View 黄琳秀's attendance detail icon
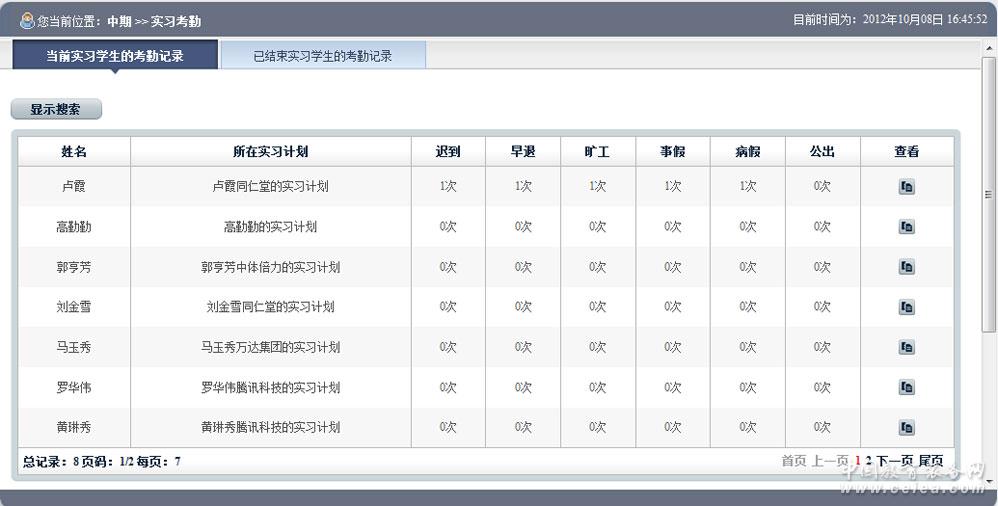The width and height of the screenshot is (998, 506). point(906,427)
